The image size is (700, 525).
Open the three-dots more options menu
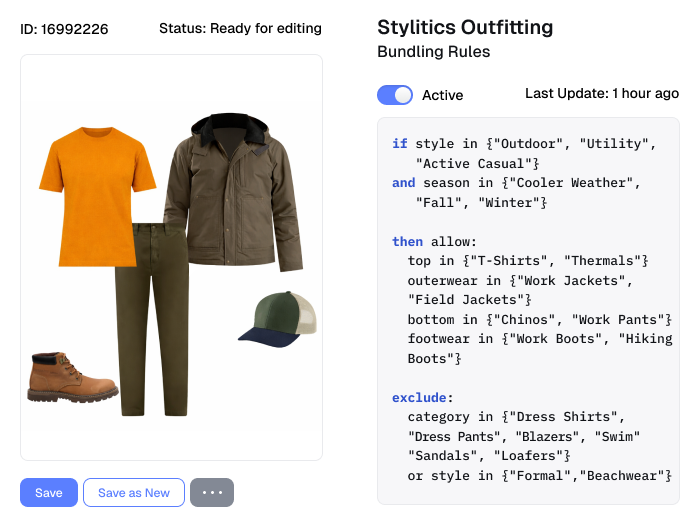tap(211, 493)
